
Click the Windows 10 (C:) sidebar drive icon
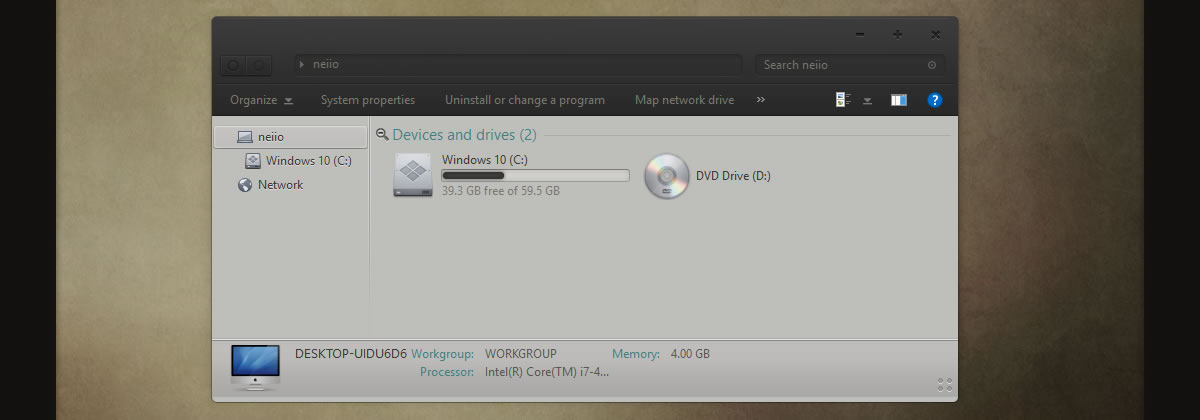(x=253, y=160)
